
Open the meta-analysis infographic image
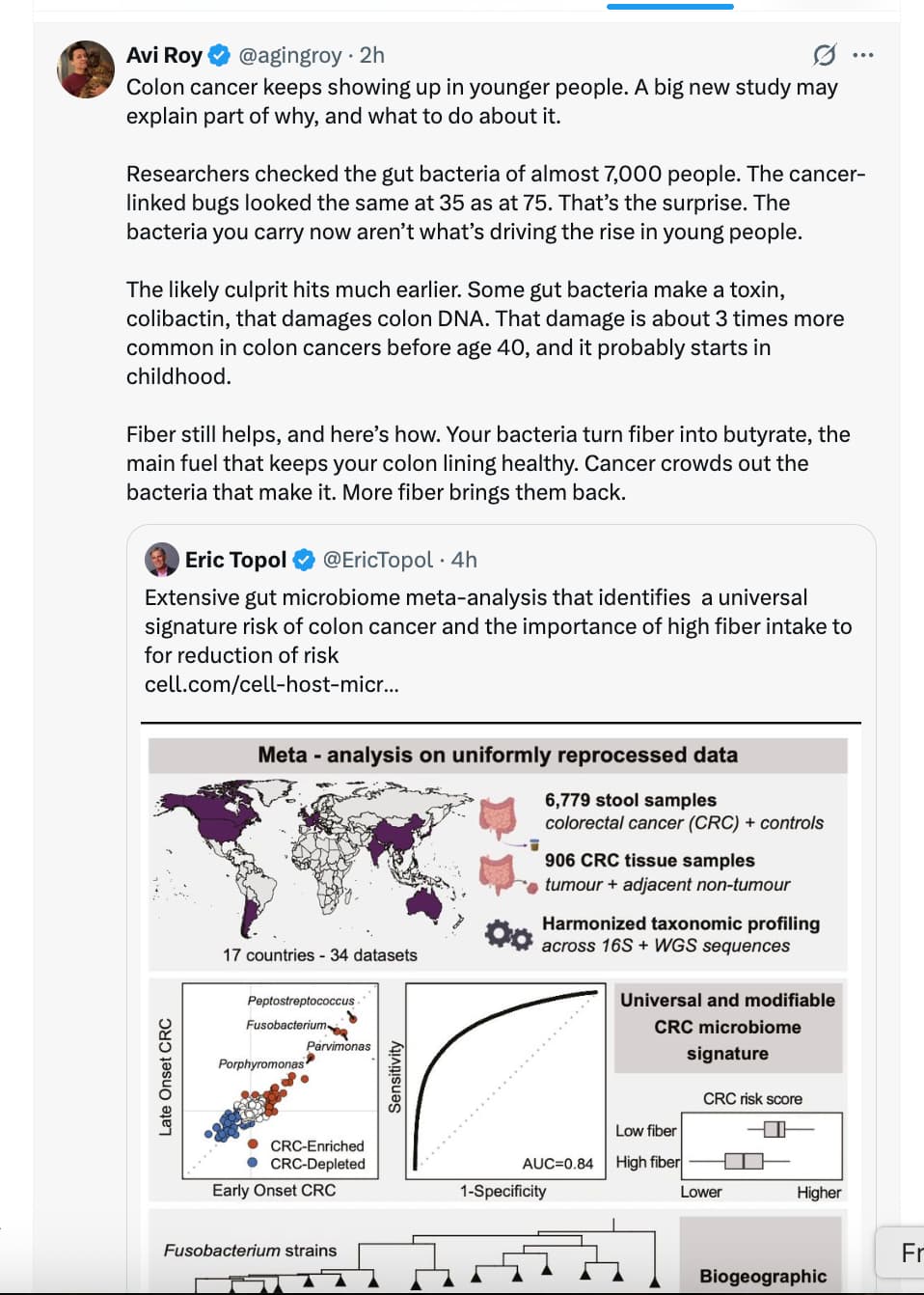tap(501, 1007)
